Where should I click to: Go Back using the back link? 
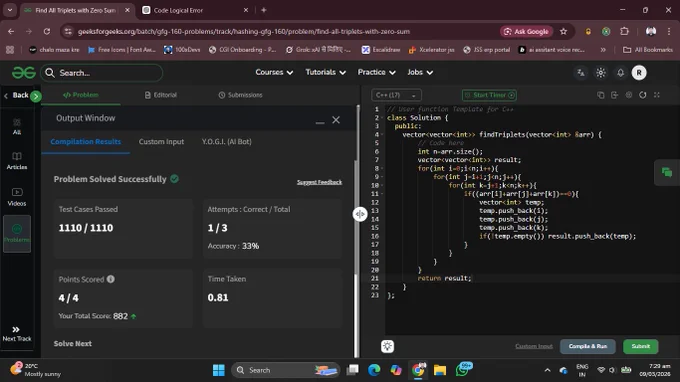tap(16, 95)
